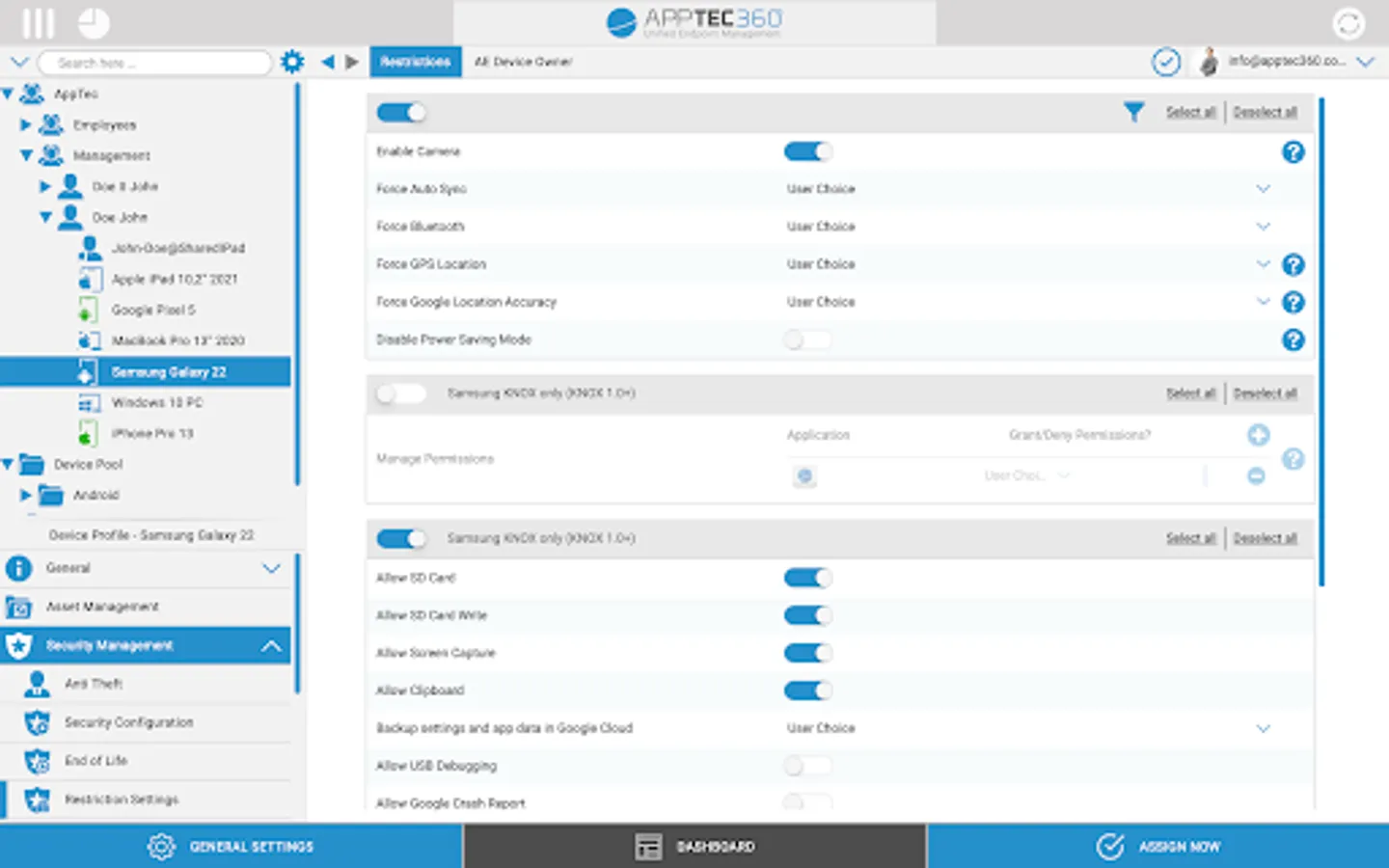Screen dimensions: 1389x868
Task: Toggle Allow USB Debugging switch
Action: tap(808, 766)
